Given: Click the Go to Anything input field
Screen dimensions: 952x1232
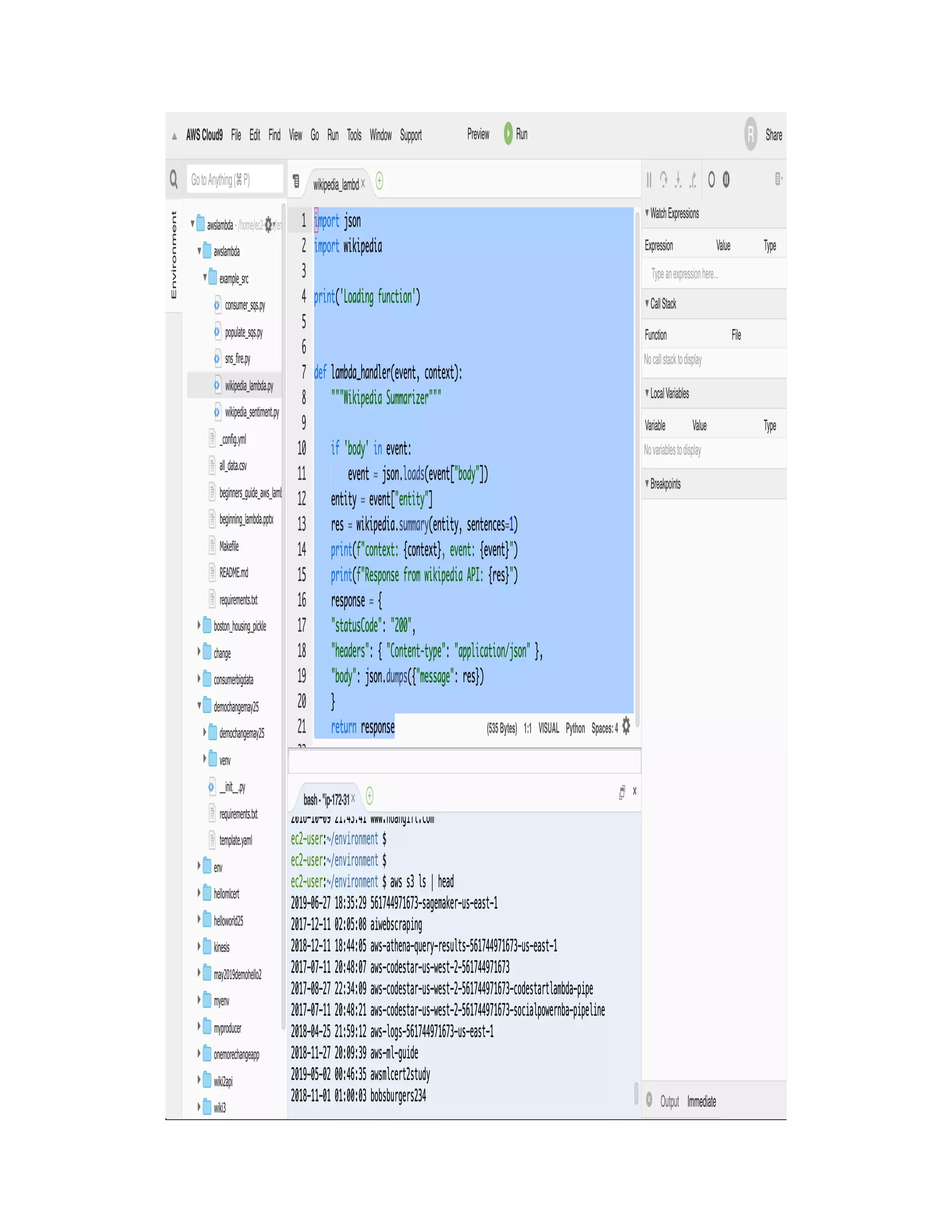Looking at the screenshot, I should tap(234, 179).
